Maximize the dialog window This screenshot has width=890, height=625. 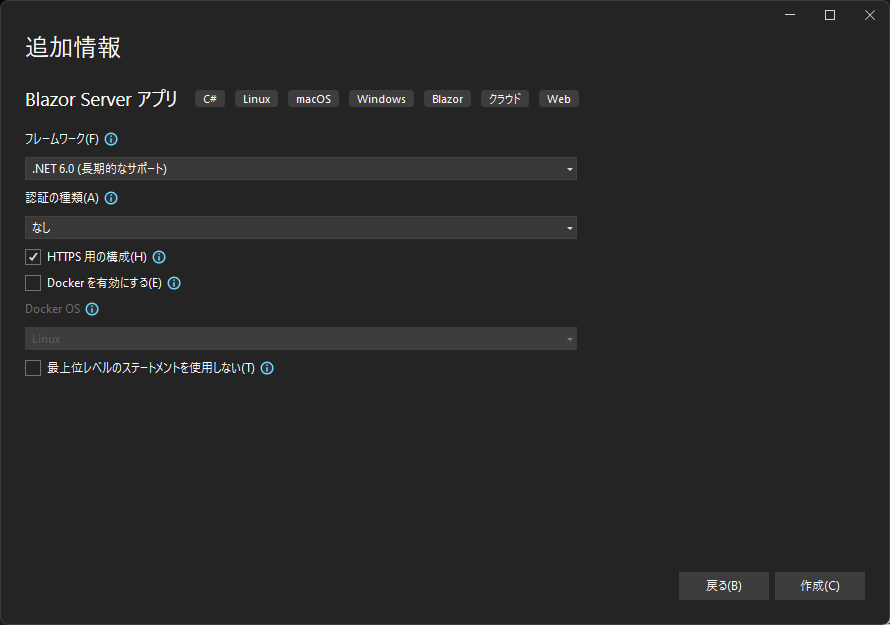[x=830, y=15]
